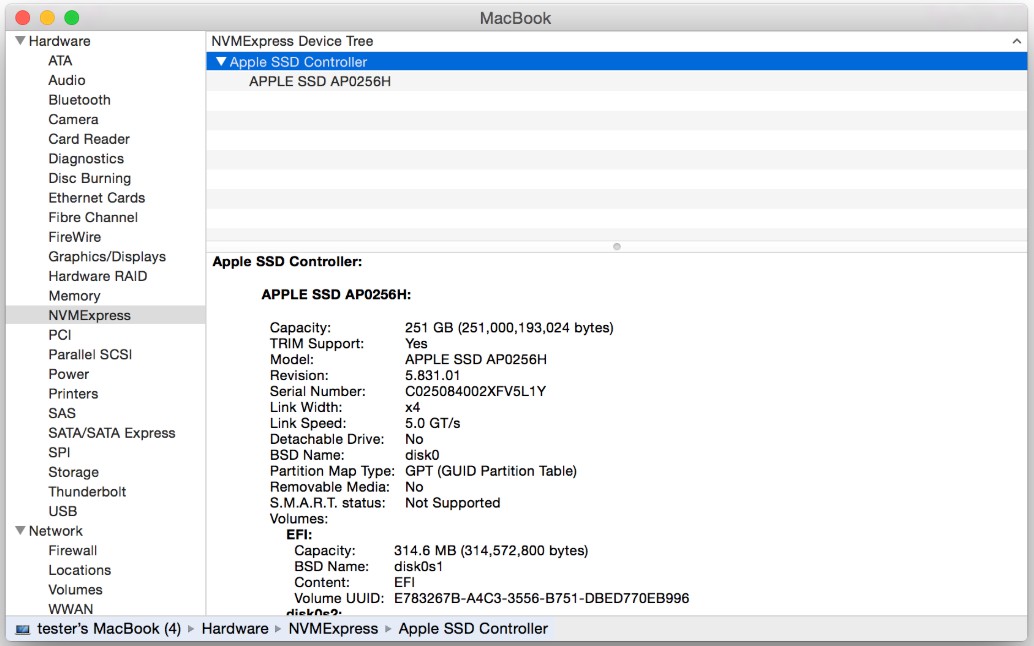
Task: Close the MacBook window with red button
Action: pyautogui.click(x=22, y=18)
